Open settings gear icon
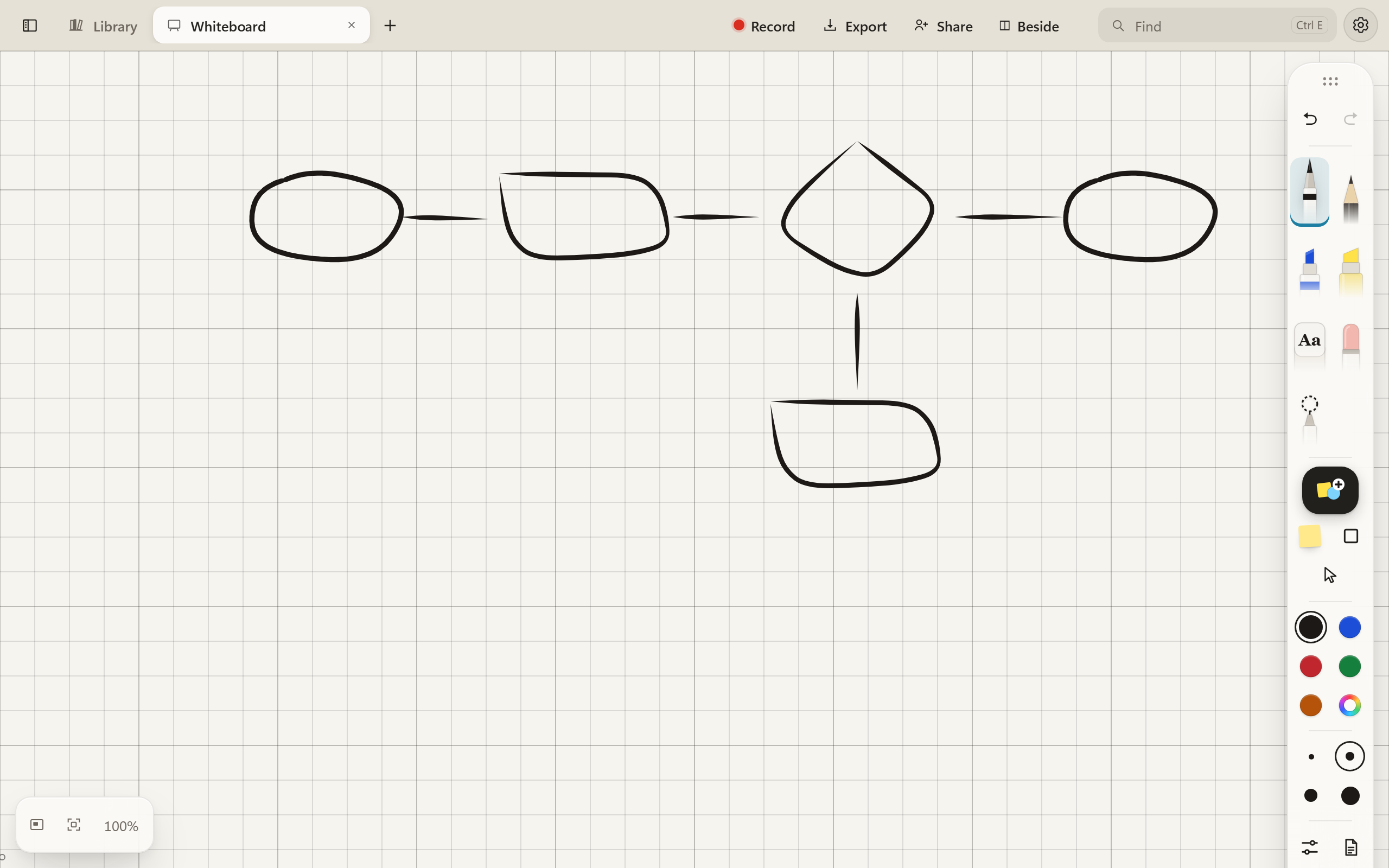The image size is (1389, 868). pos(1360,25)
